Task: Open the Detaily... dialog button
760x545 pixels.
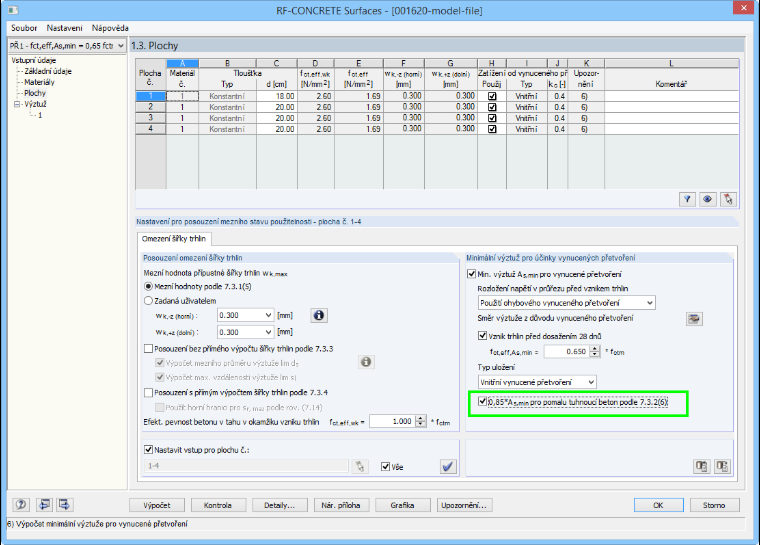Action: pos(280,505)
